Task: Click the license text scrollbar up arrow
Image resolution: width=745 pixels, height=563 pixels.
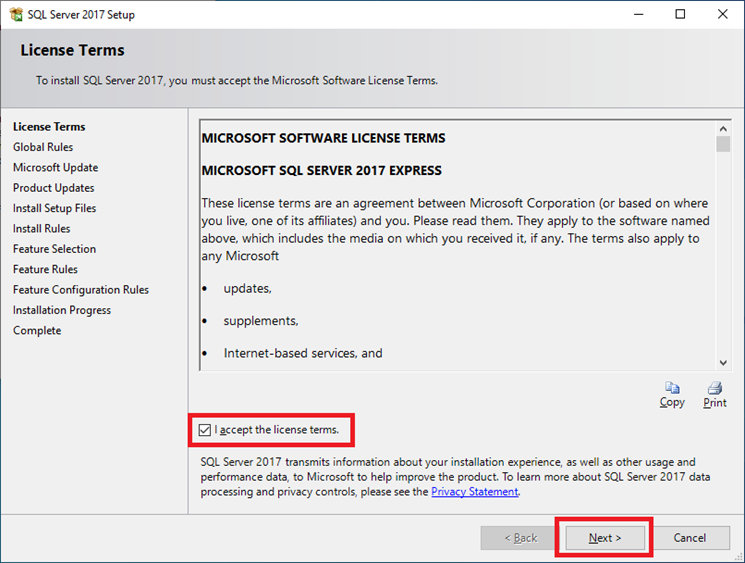Action: tap(723, 129)
